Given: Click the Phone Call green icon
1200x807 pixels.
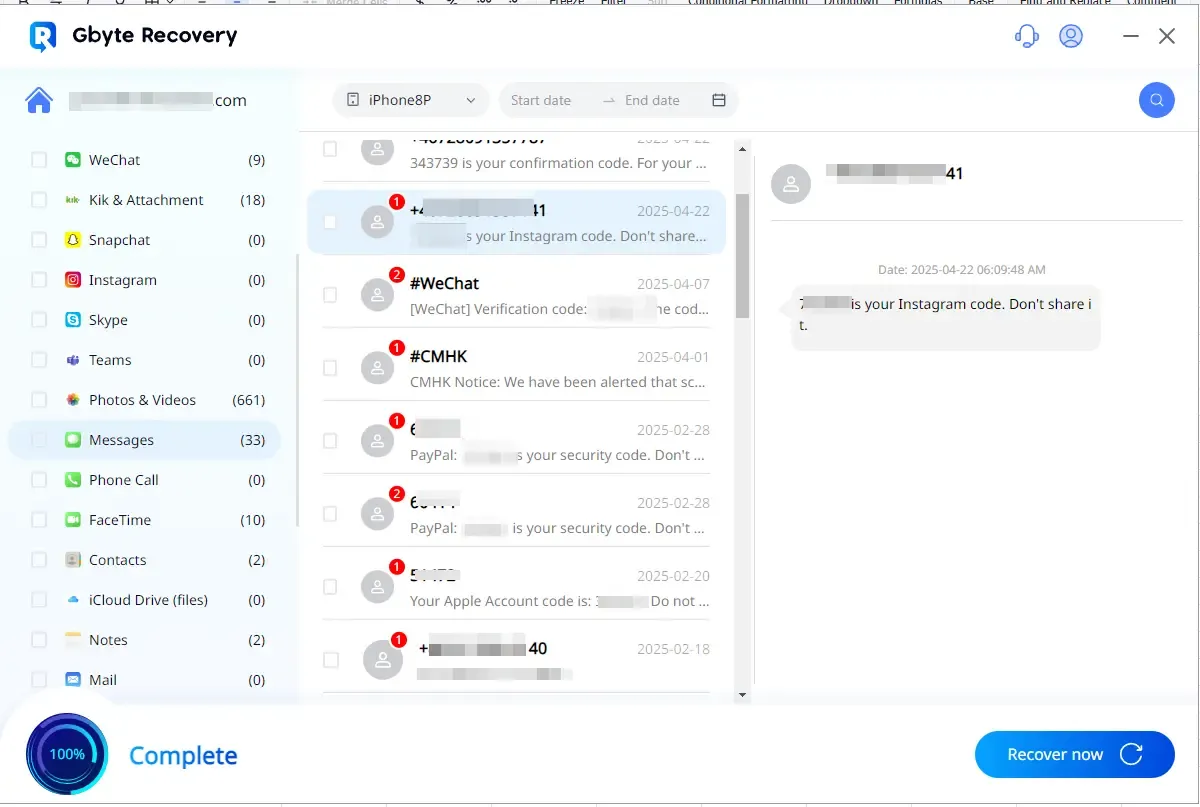Looking at the screenshot, I should tap(73, 480).
